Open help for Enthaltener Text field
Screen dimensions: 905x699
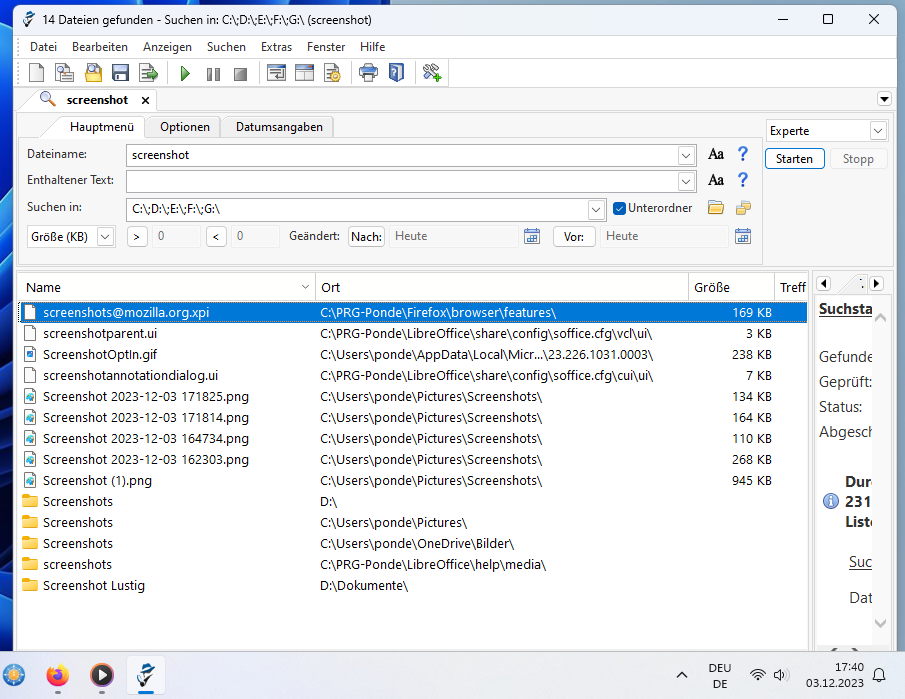[743, 180]
